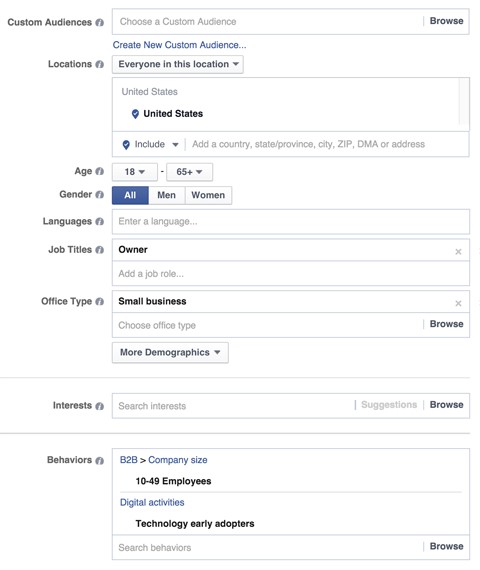
Task: Click the Enter a language field
Action: coord(291,221)
